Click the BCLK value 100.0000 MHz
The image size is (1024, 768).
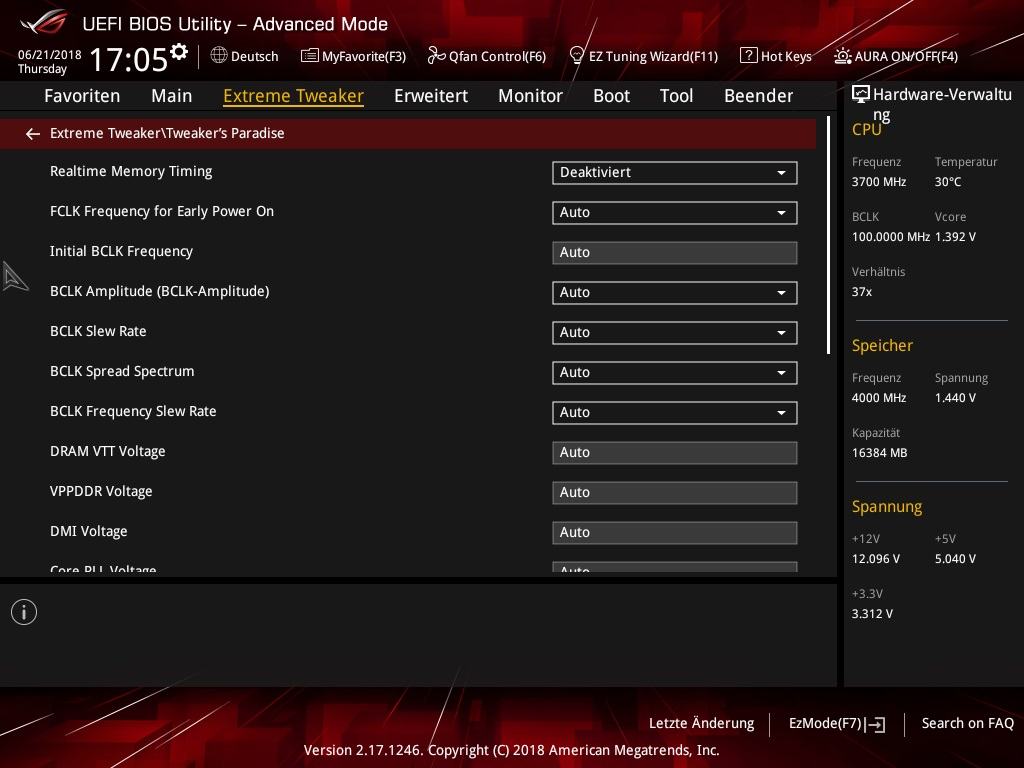point(891,236)
